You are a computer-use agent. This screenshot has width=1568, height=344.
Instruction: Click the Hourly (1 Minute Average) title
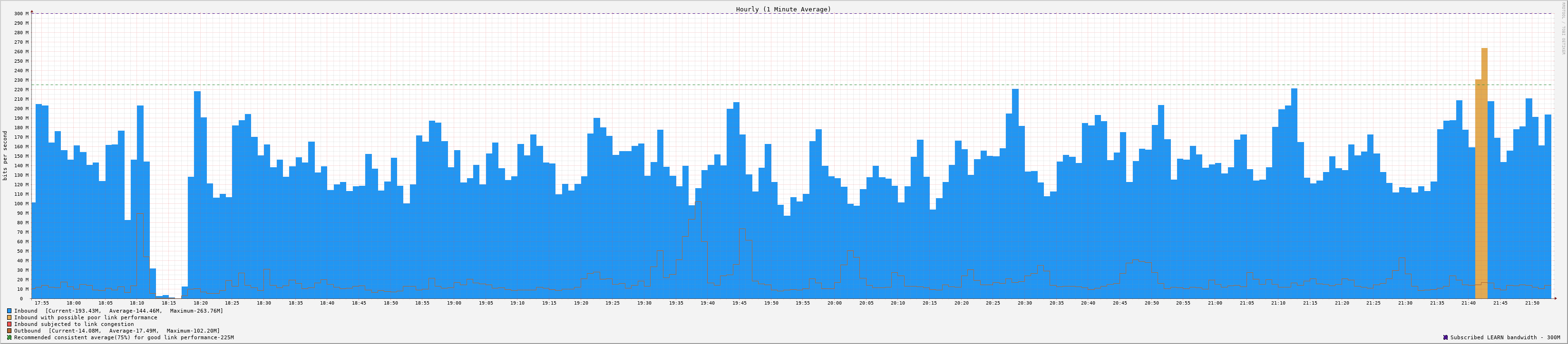click(783, 9)
